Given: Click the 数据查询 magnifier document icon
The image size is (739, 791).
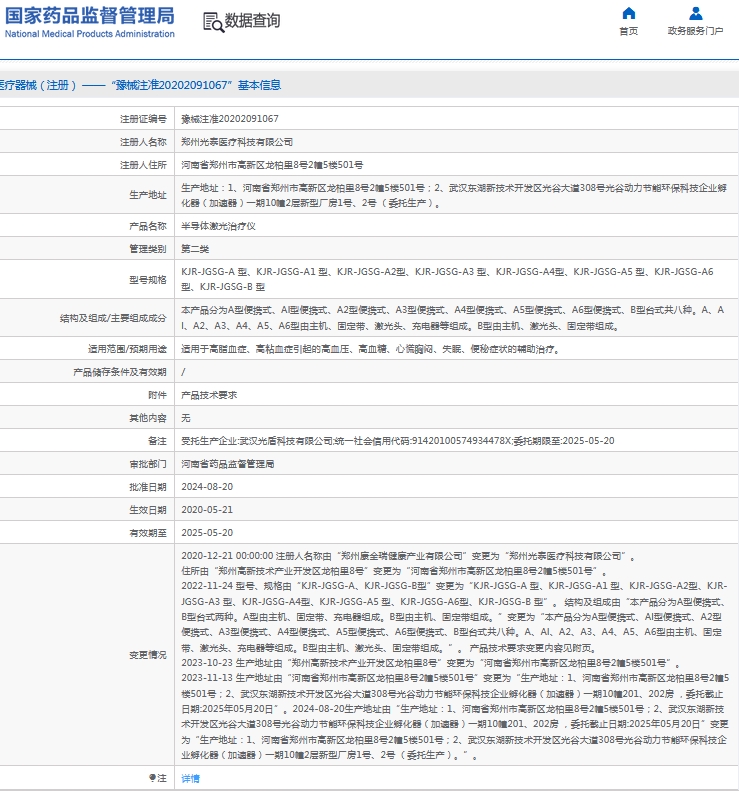Looking at the screenshot, I should pyautogui.click(x=213, y=23).
